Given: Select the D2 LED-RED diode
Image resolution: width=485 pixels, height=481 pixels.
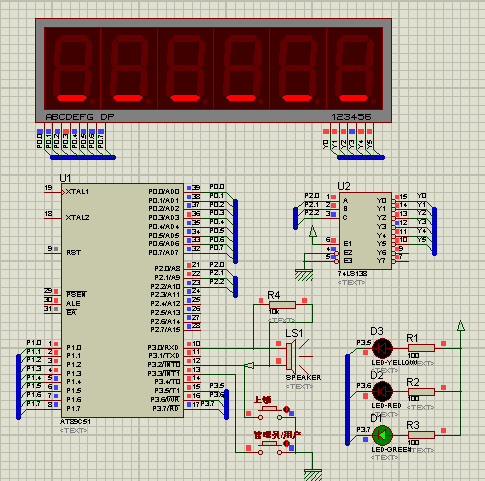Looking at the screenshot, I should [382, 391].
